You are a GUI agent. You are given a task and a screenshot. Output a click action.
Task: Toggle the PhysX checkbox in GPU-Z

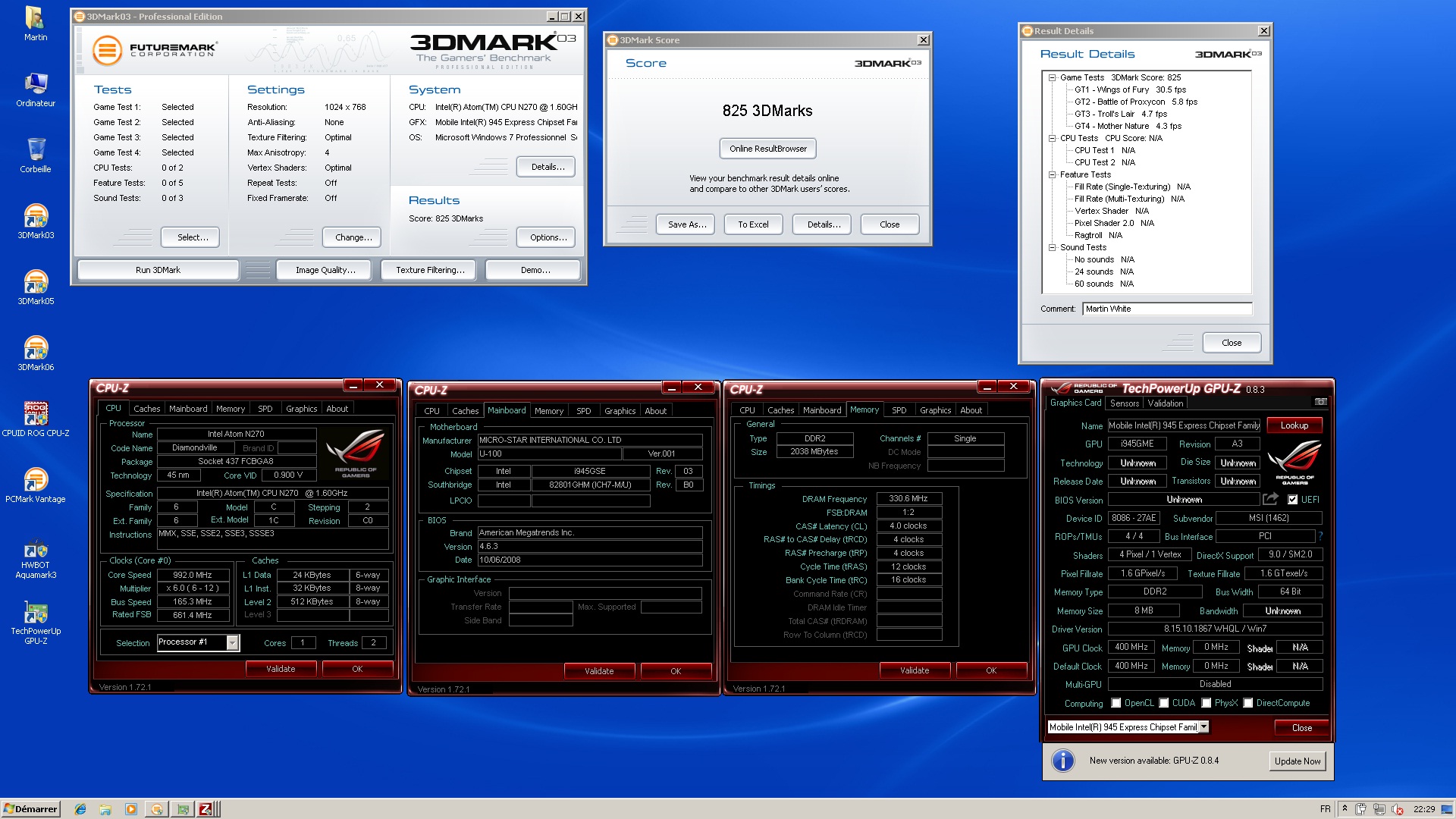pos(1207,703)
